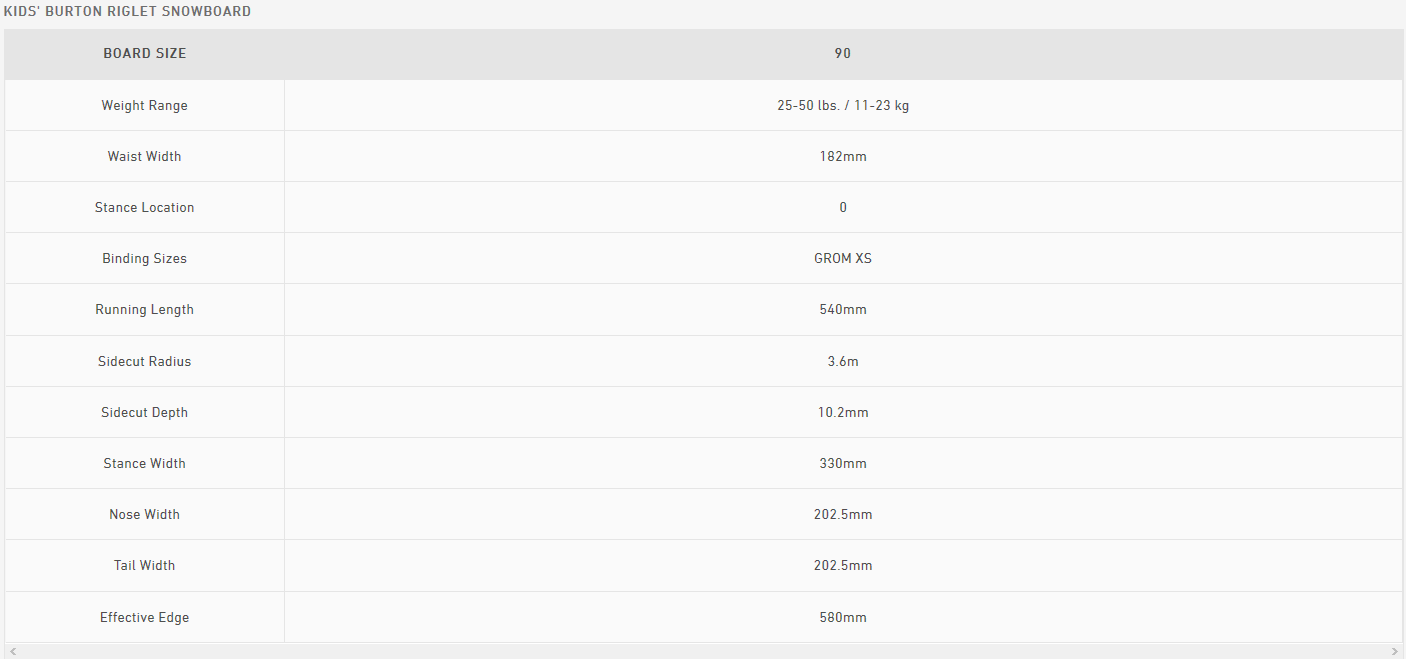The image size is (1406, 659).
Task: Click the Stance Width row label
Action: tap(144, 464)
